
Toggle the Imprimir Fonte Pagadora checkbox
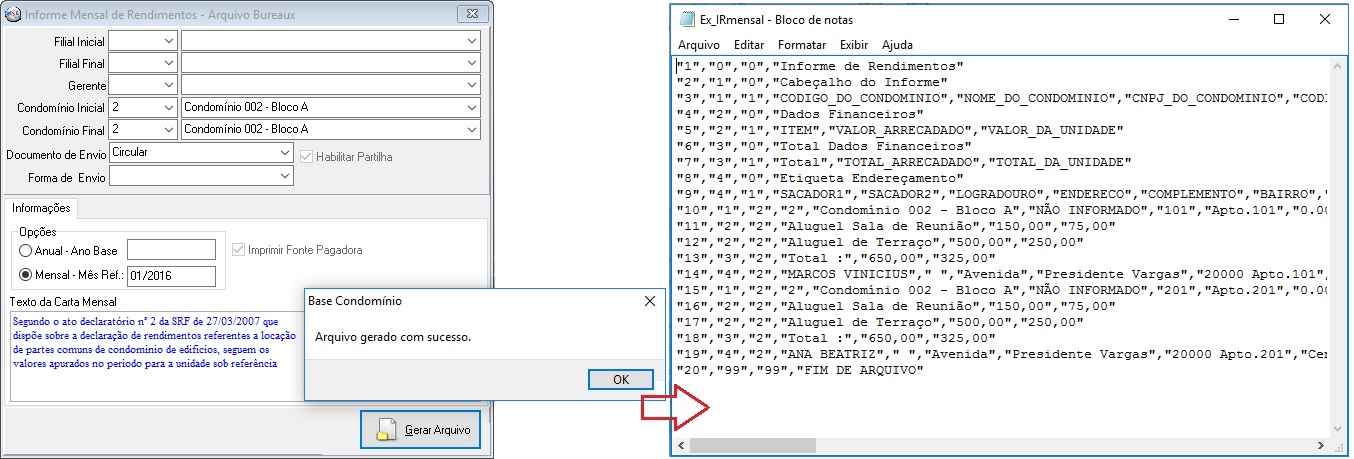coord(239,250)
